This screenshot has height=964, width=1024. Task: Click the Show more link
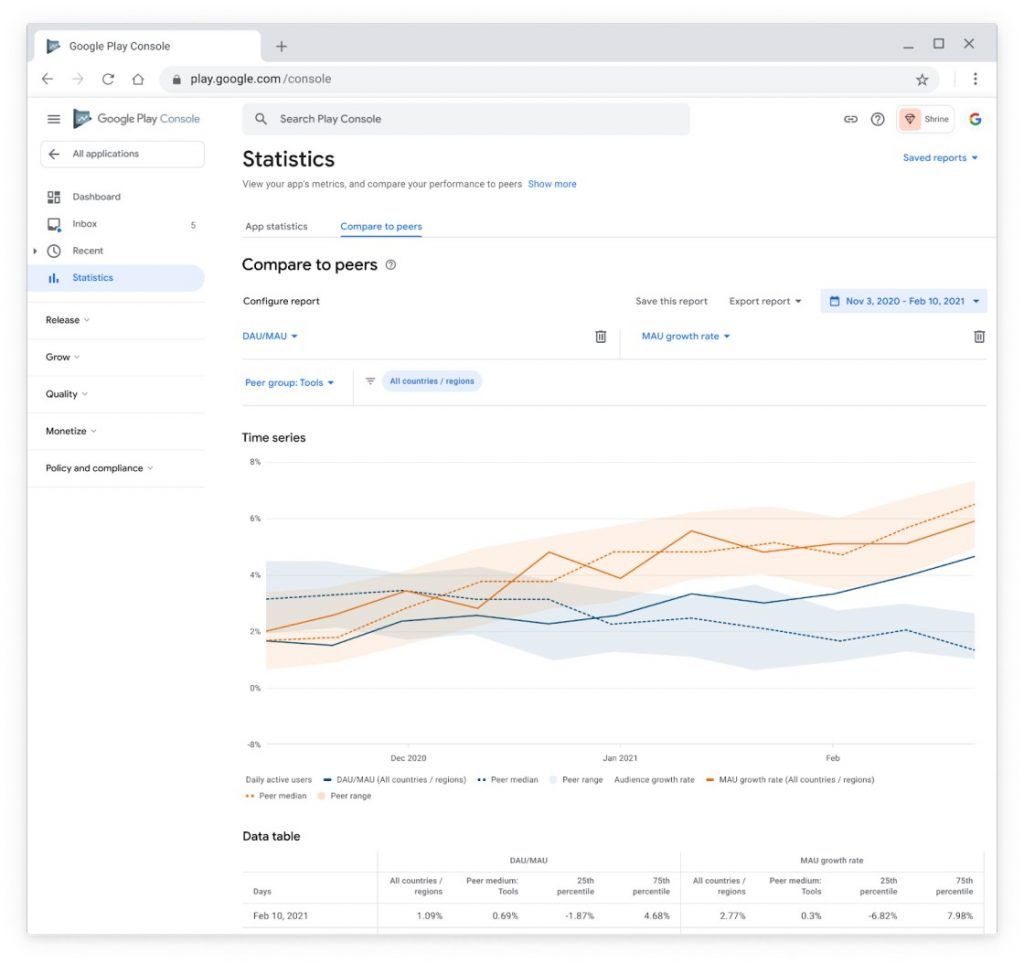552,184
